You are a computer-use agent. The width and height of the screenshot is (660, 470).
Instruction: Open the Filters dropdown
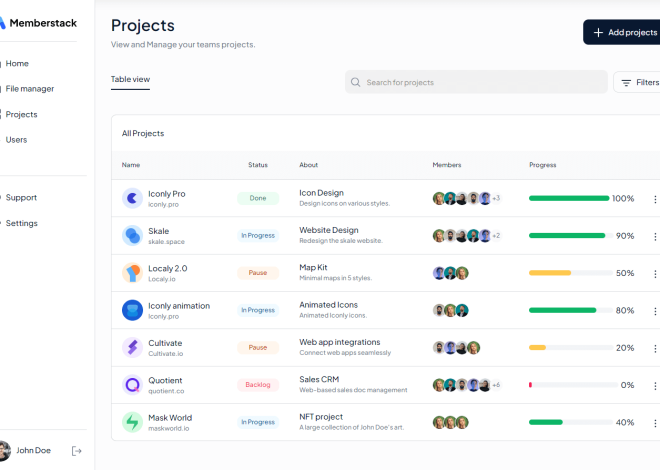(x=636, y=82)
